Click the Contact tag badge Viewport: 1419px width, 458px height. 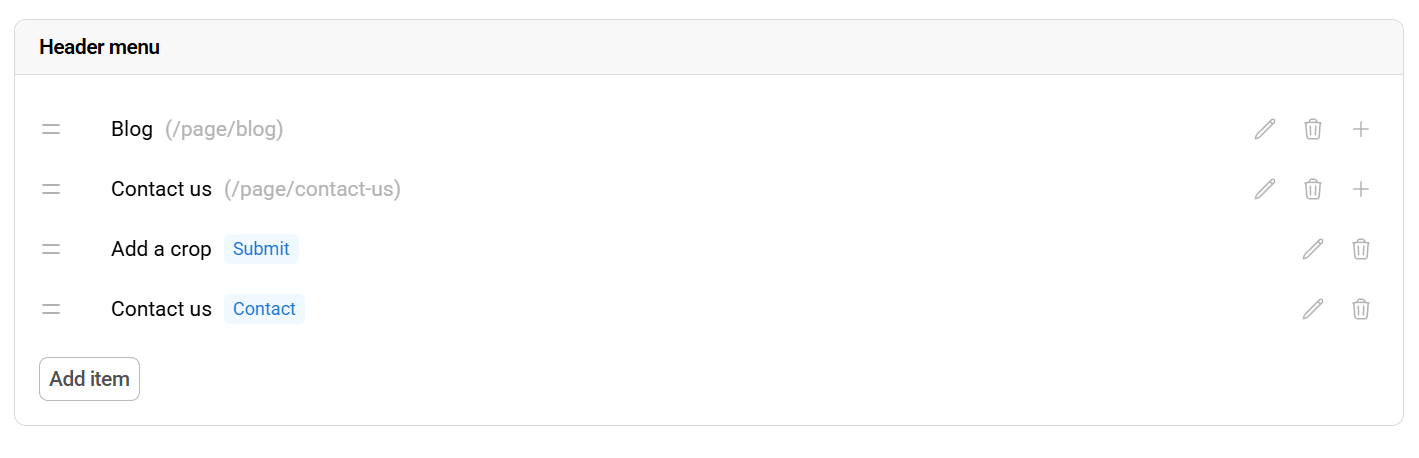pyautogui.click(x=264, y=309)
